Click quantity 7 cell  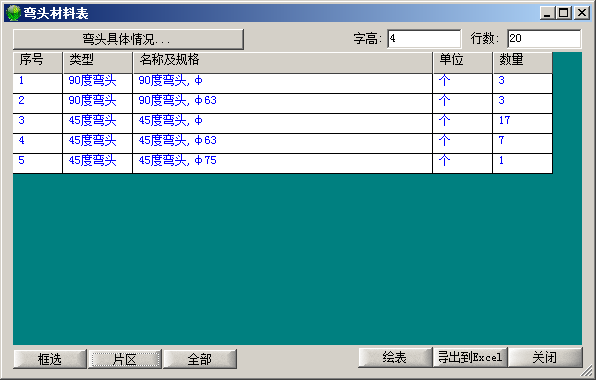pos(523,143)
